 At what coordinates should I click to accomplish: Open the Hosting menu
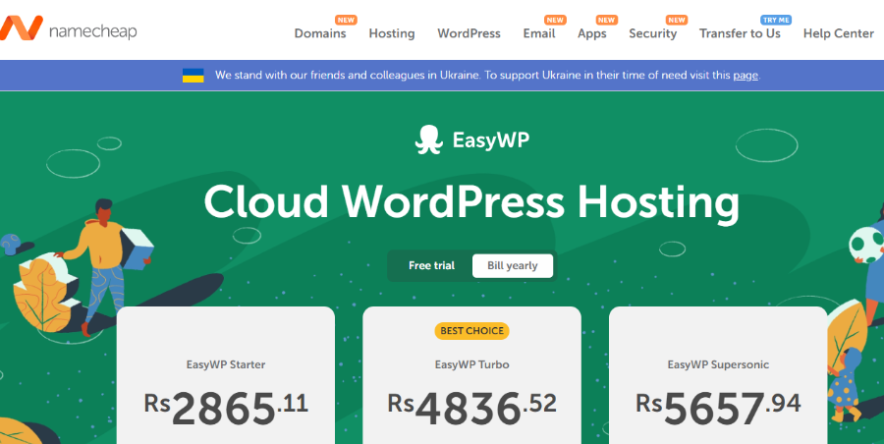click(392, 33)
